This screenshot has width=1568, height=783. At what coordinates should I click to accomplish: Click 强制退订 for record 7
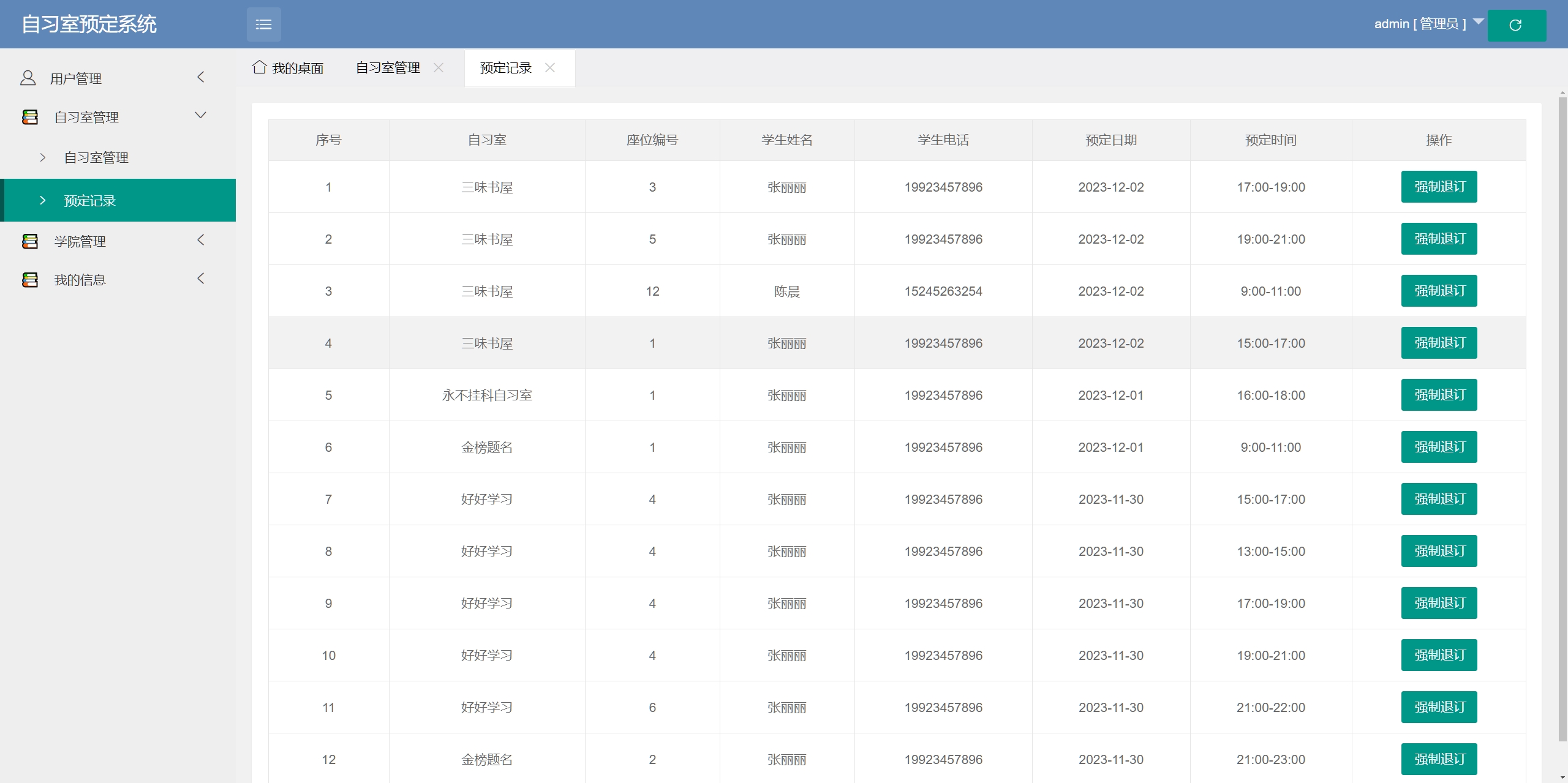coord(1439,499)
